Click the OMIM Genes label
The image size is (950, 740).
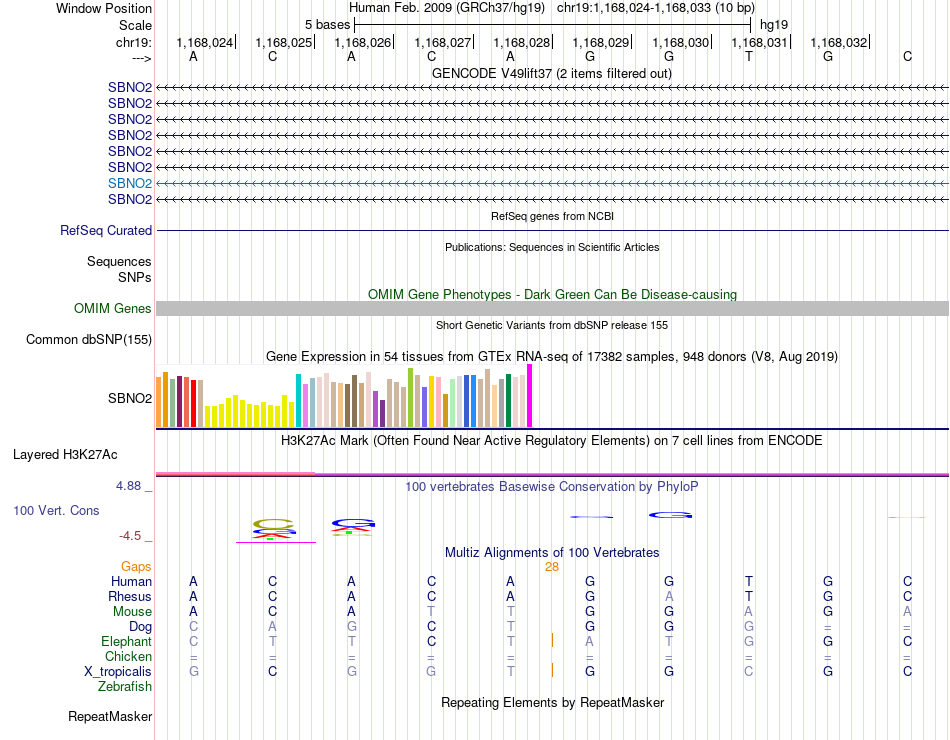[113, 308]
